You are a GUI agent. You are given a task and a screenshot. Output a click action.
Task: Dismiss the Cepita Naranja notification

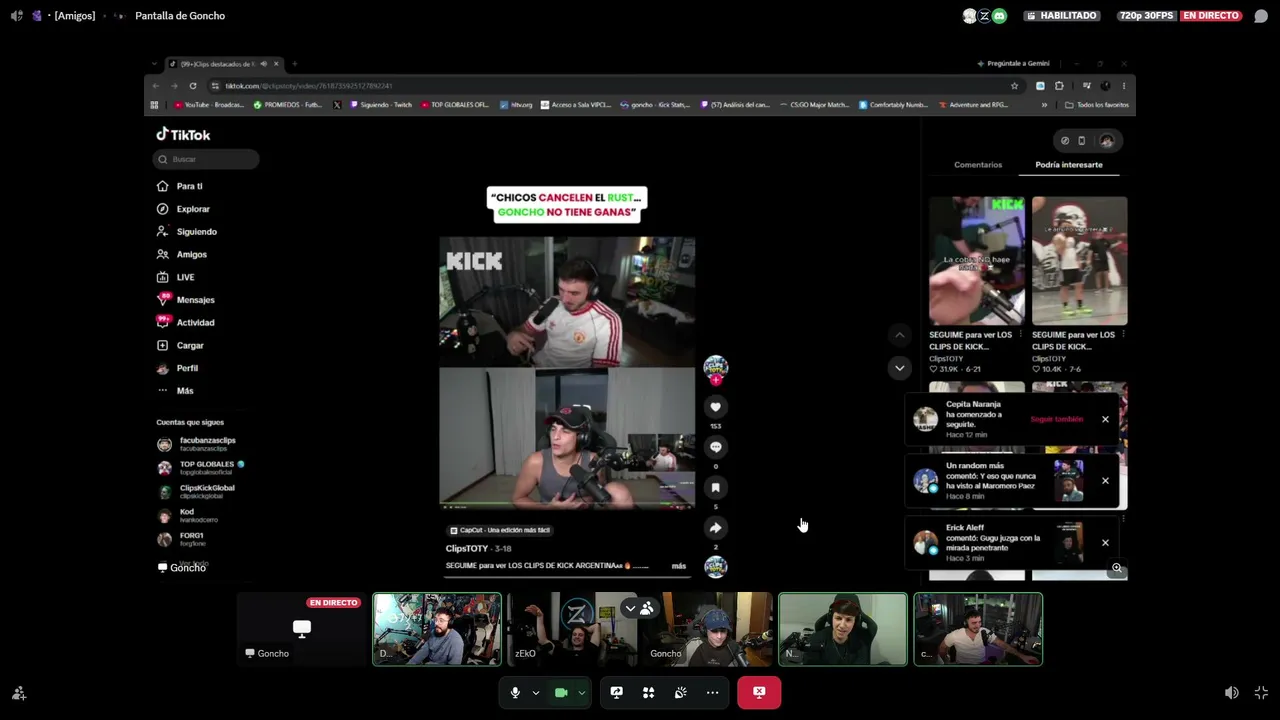(1105, 419)
